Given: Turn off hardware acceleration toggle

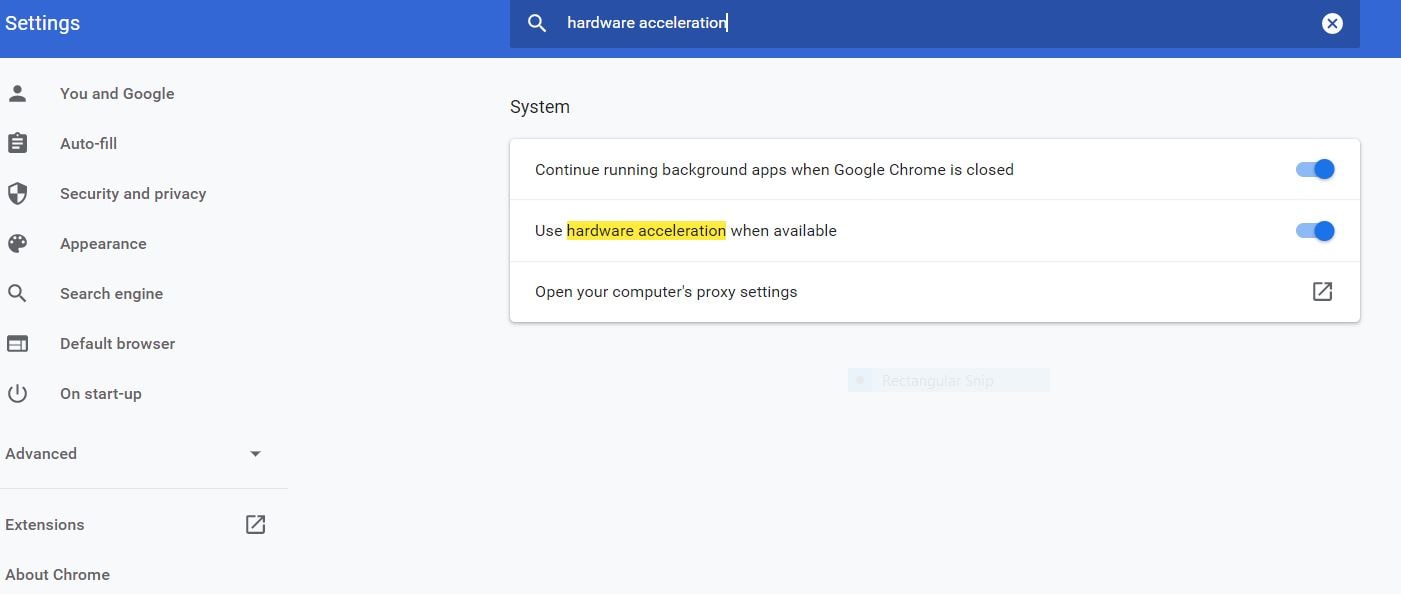Looking at the screenshot, I should click(1315, 231).
